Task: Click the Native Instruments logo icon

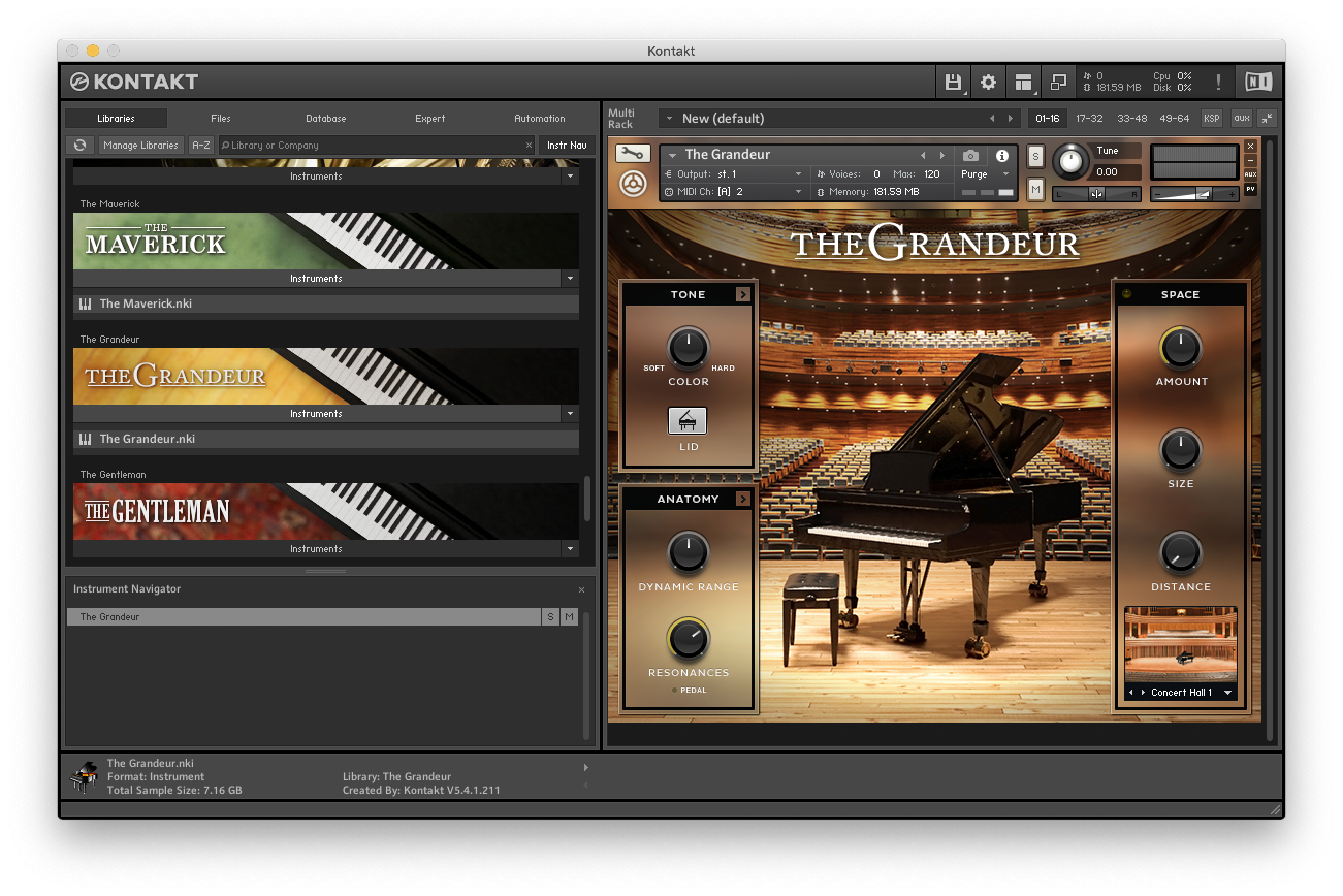Action: (1258, 82)
